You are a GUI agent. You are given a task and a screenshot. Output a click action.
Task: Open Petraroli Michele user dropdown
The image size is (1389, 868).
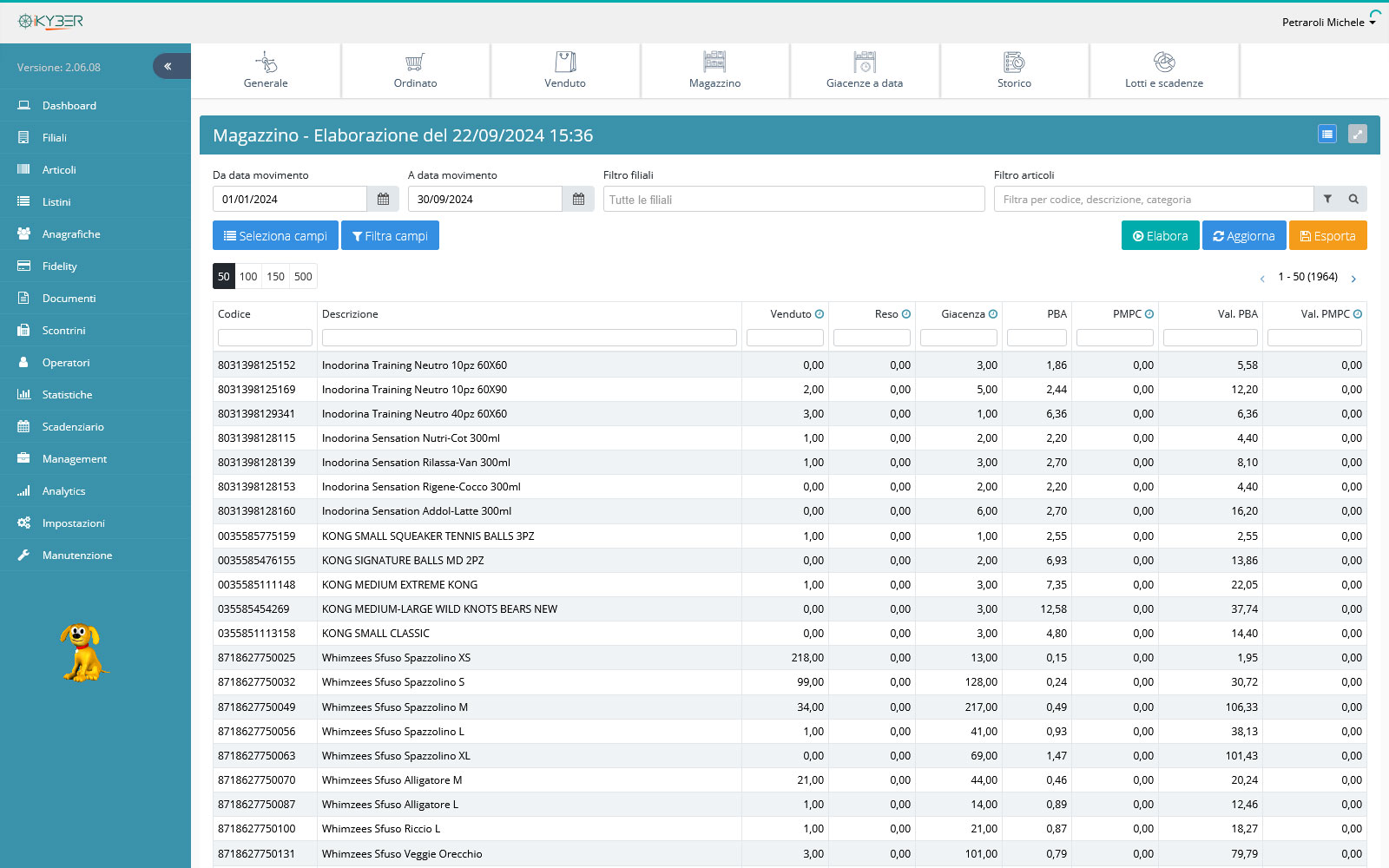[x=1329, y=23]
